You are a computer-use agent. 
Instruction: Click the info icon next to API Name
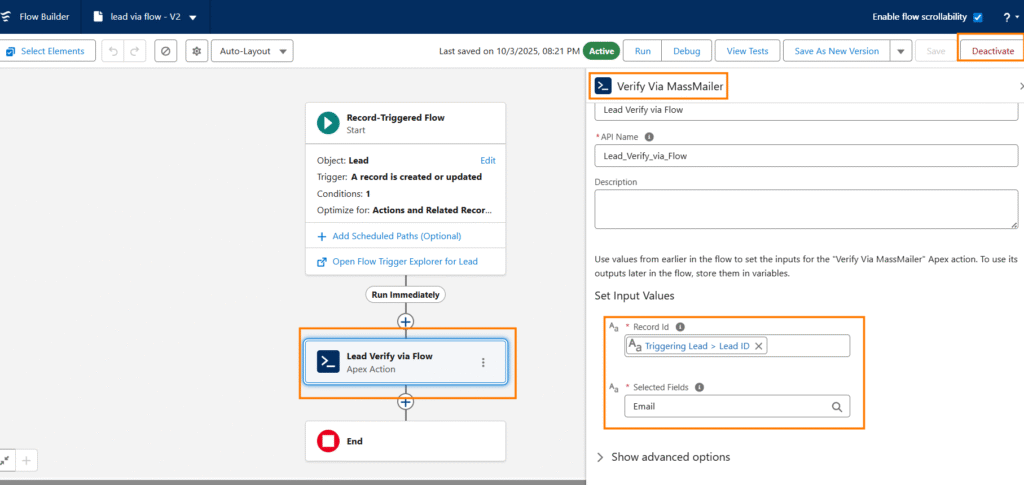tap(649, 137)
